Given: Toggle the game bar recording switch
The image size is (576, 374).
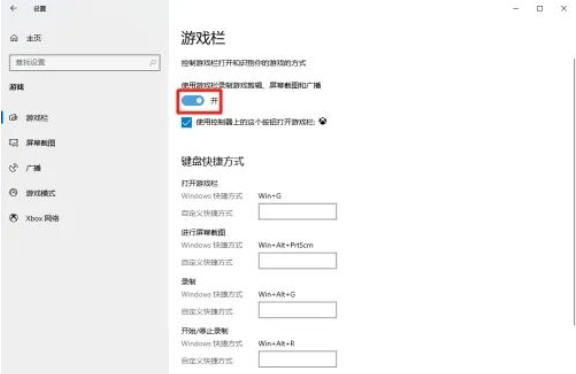Looking at the screenshot, I should (x=193, y=101).
